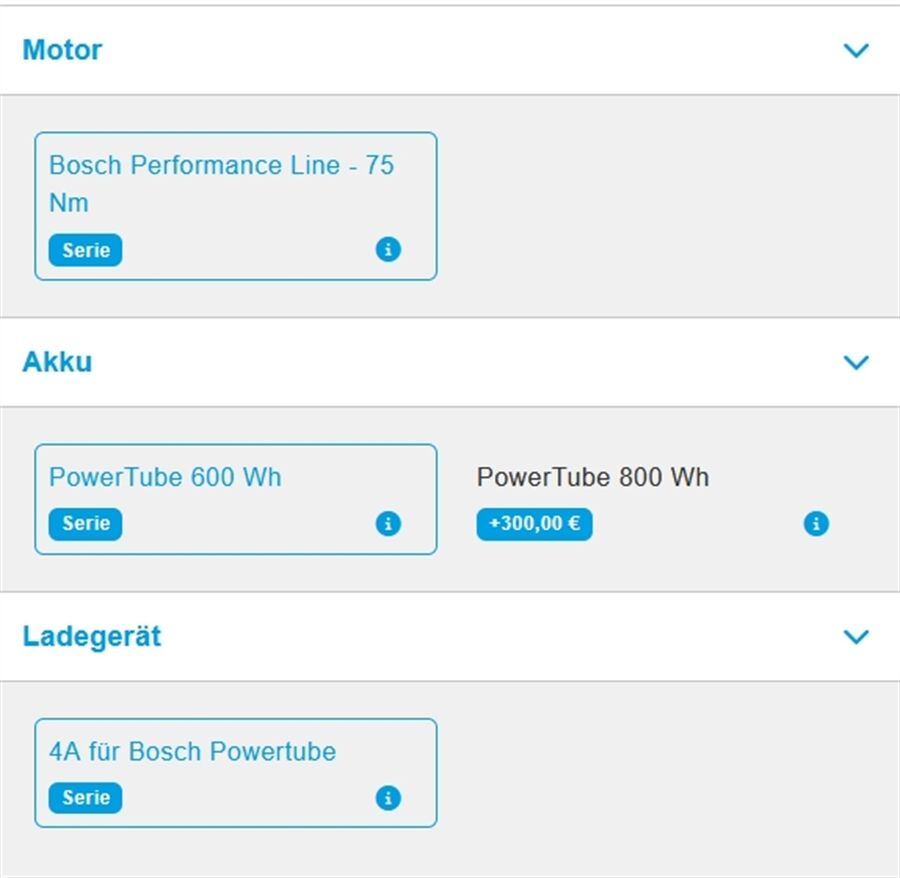
Task: Click the Serie badge under 4A charger
Action: (x=86, y=798)
